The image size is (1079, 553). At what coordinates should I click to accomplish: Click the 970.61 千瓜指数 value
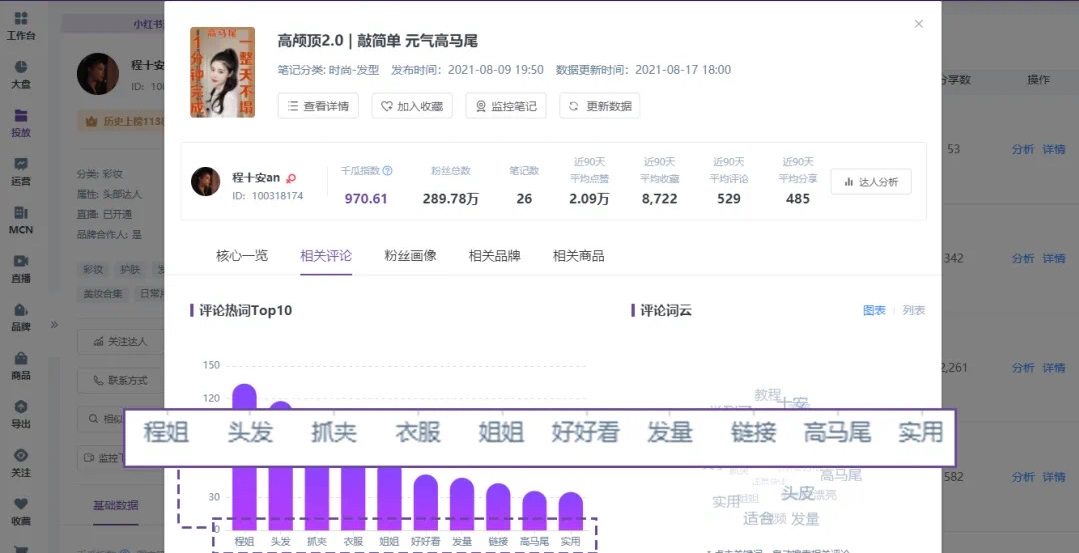click(366, 199)
